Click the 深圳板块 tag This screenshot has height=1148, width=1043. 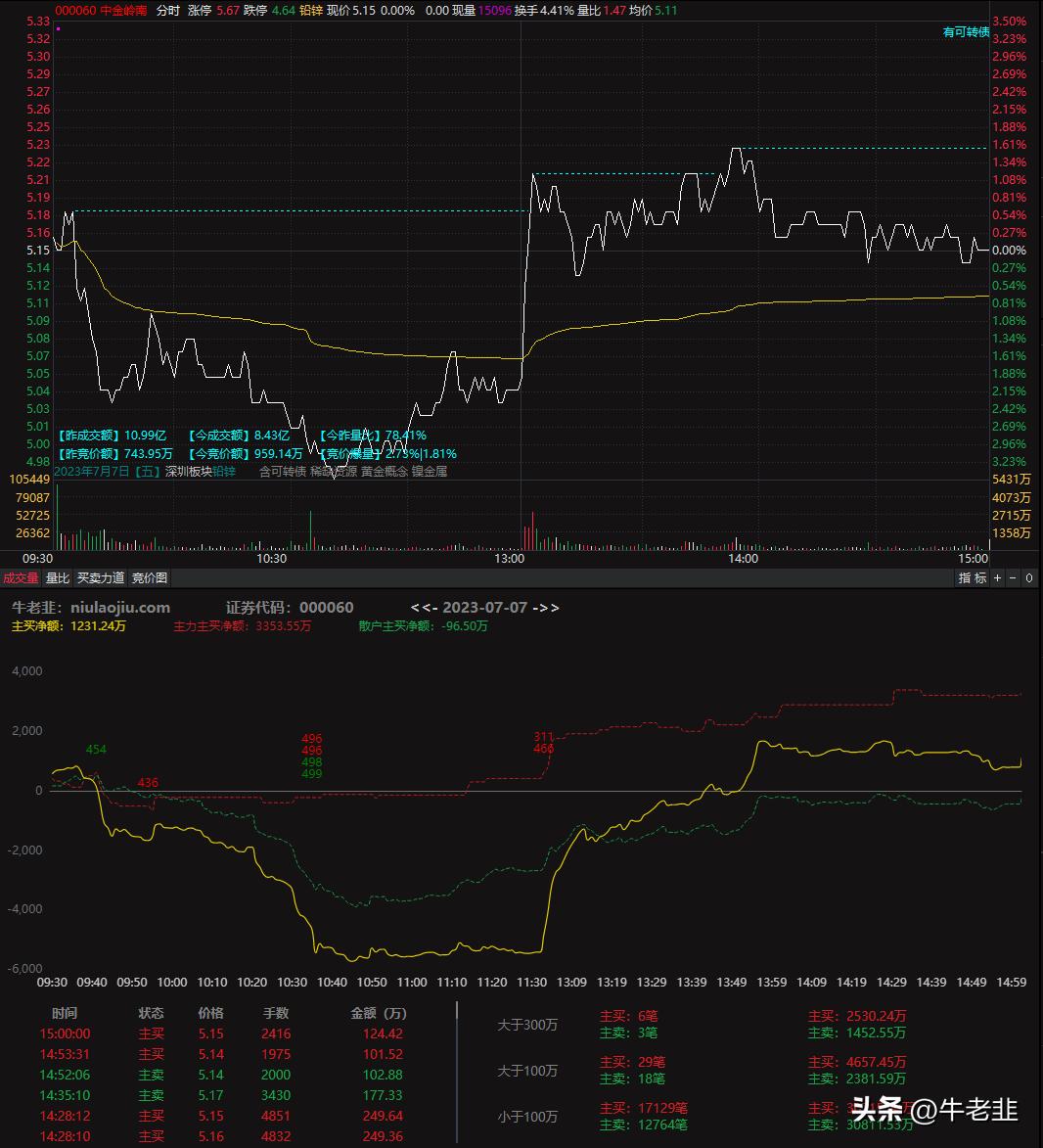pyautogui.click(x=189, y=472)
